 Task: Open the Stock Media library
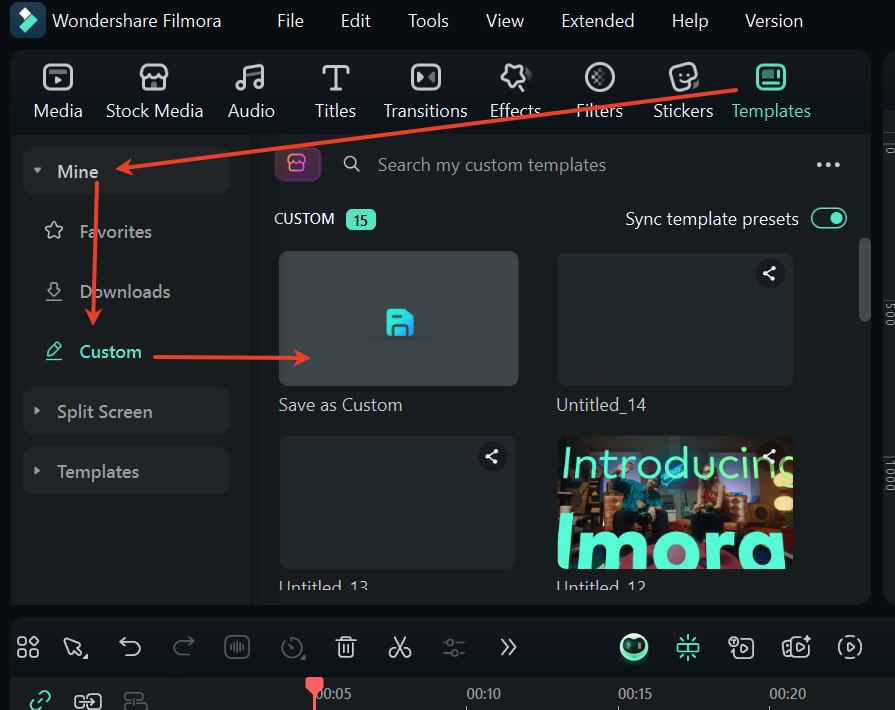[154, 91]
